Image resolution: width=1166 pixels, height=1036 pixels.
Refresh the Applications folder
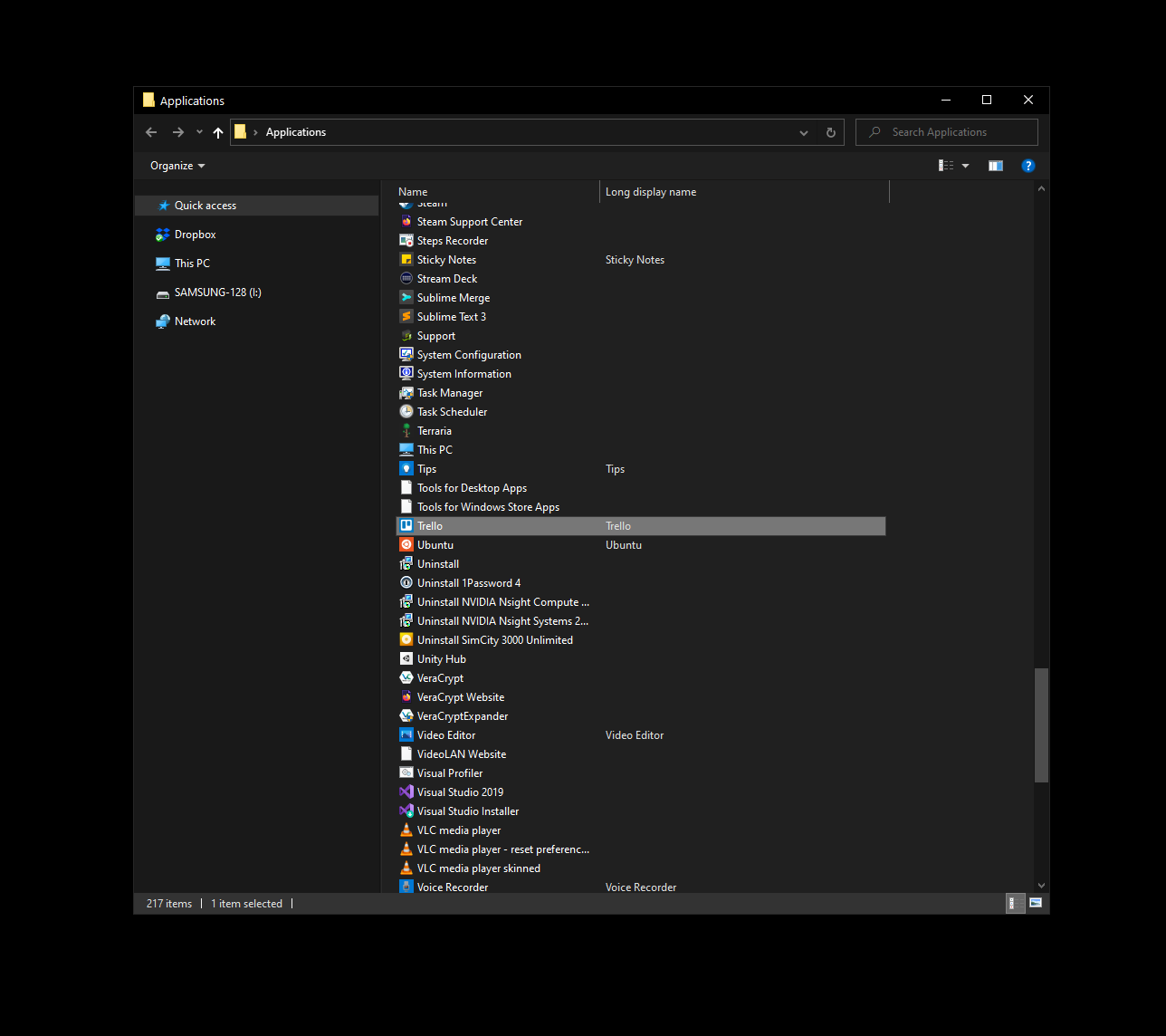tap(831, 132)
